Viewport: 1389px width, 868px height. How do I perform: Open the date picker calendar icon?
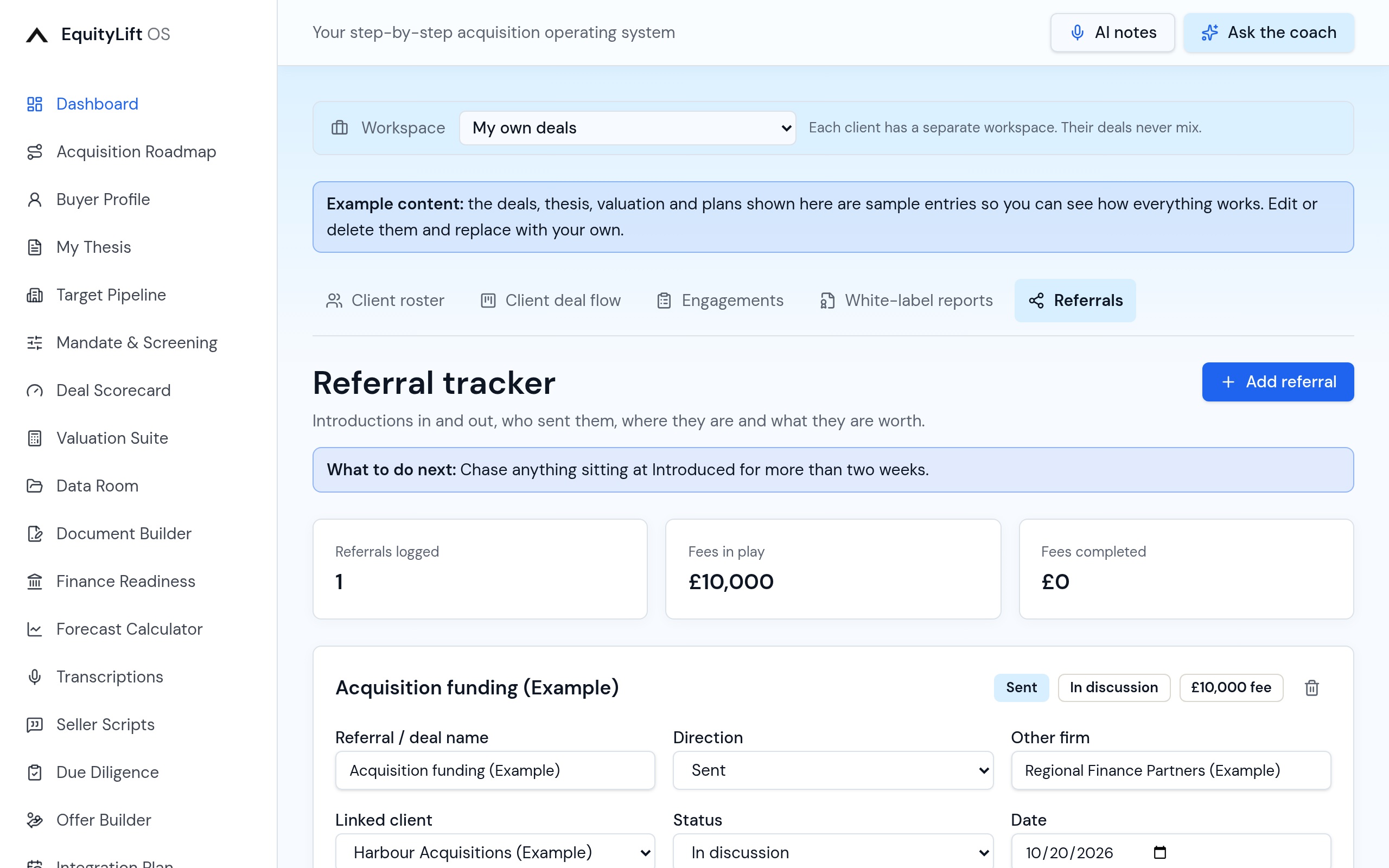pyautogui.click(x=1160, y=852)
